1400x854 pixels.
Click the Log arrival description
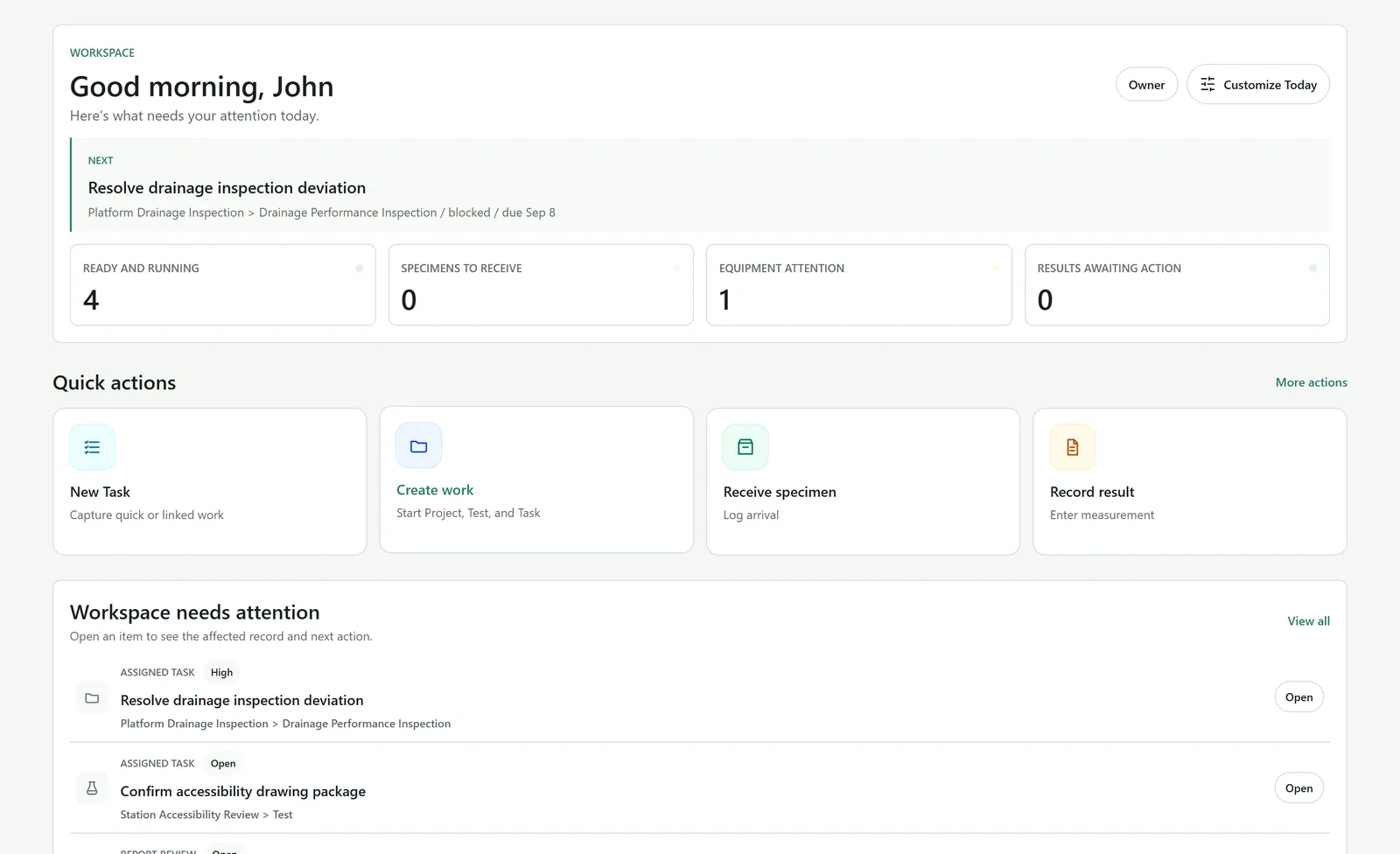tap(751, 514)
